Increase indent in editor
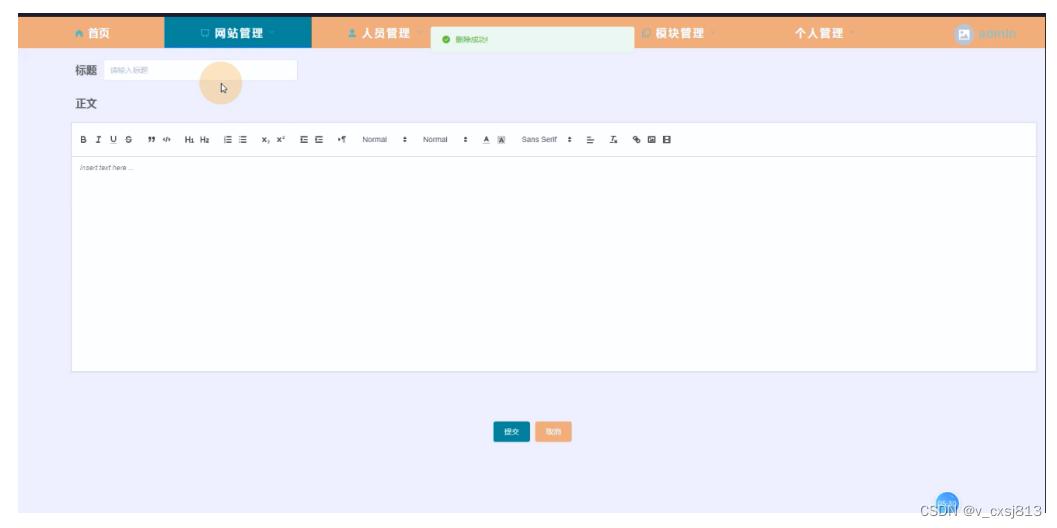1057x528 pixels. [x=319, y=140]
